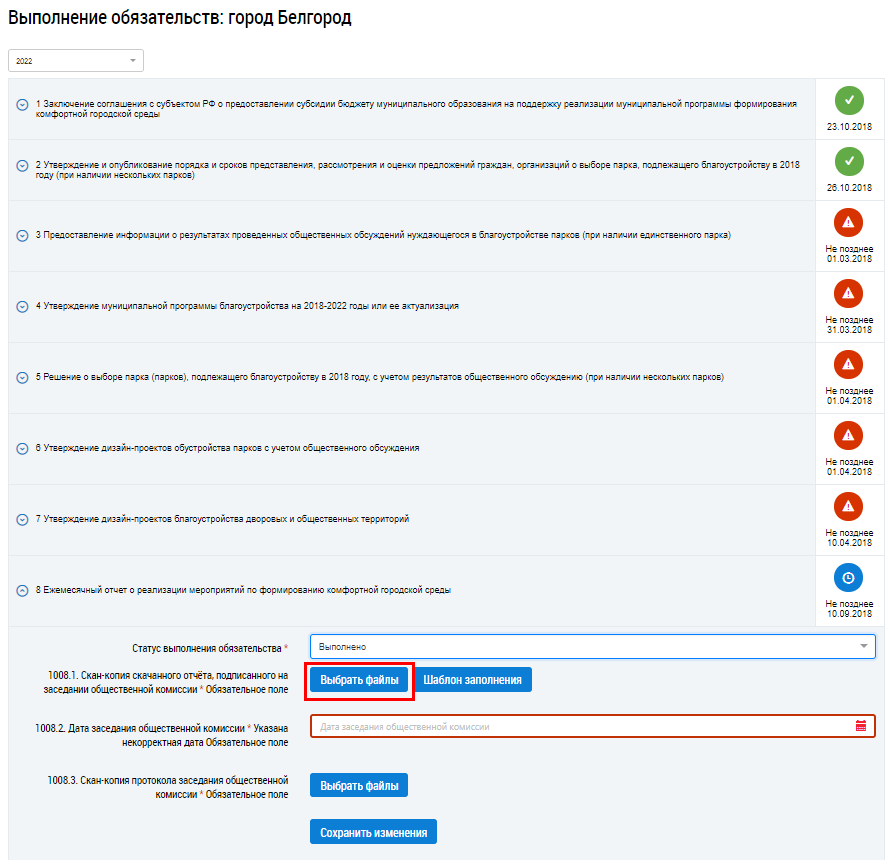The height and width of the screenshot is (860, 894).
Task: Select obligation 5 title on park selection
Action: tap(380, 377)
